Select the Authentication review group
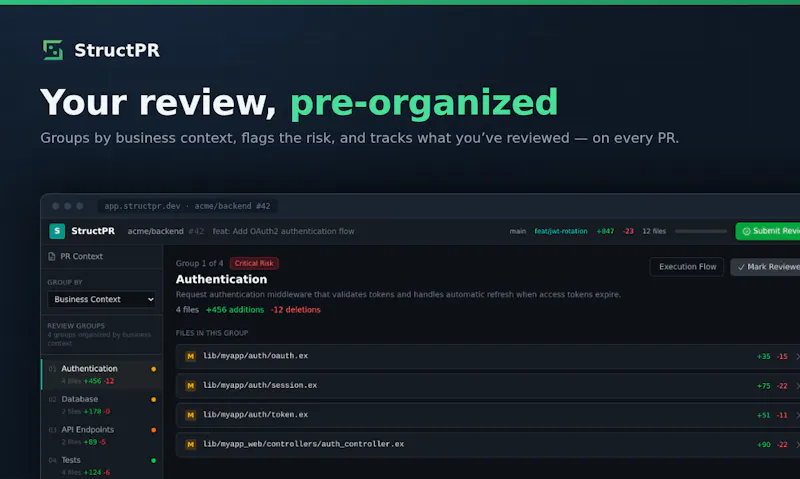This screenshot has width=800, height=479. (x=102, y=374)
